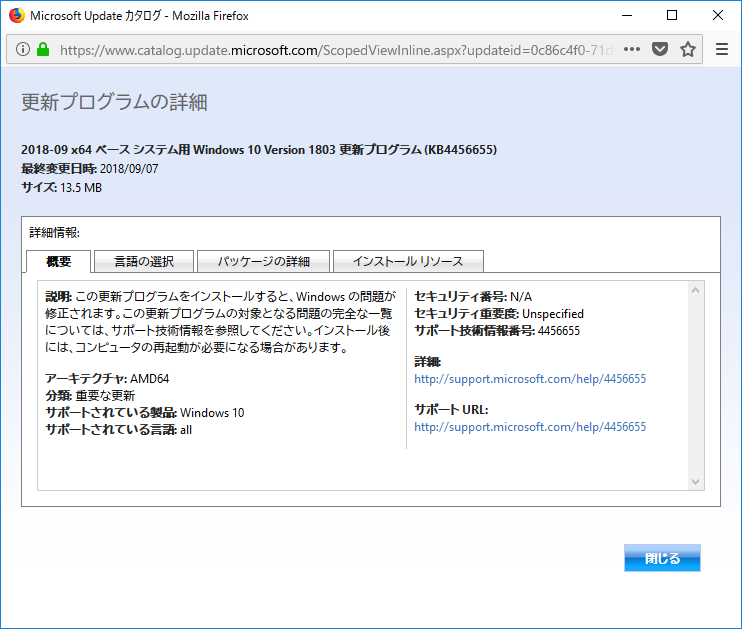Click the 説明 description paragraph
This screenshot has width=742, height=629.
point(220,322)
